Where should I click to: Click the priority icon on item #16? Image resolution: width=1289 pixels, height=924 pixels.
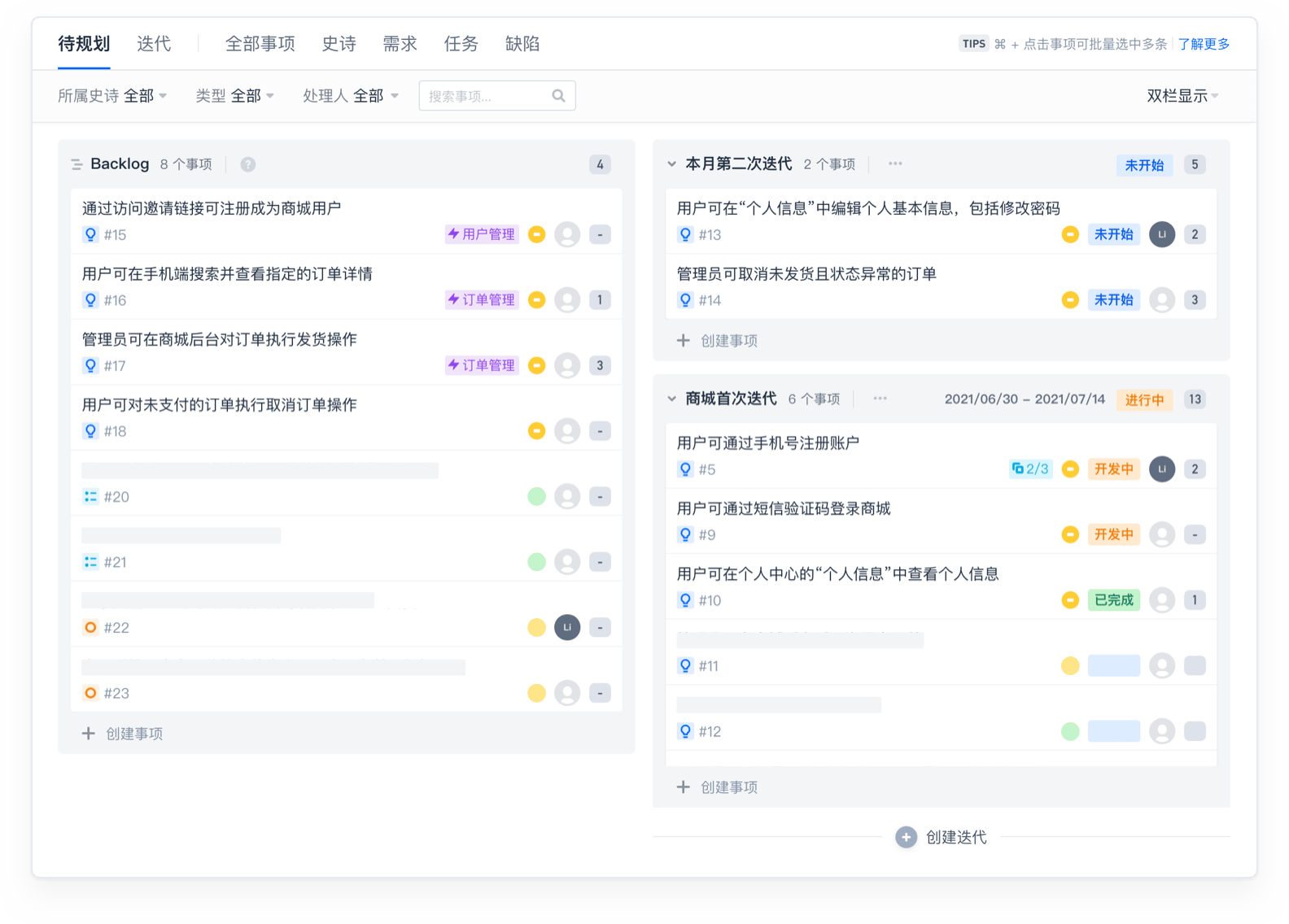pos(536,300)
